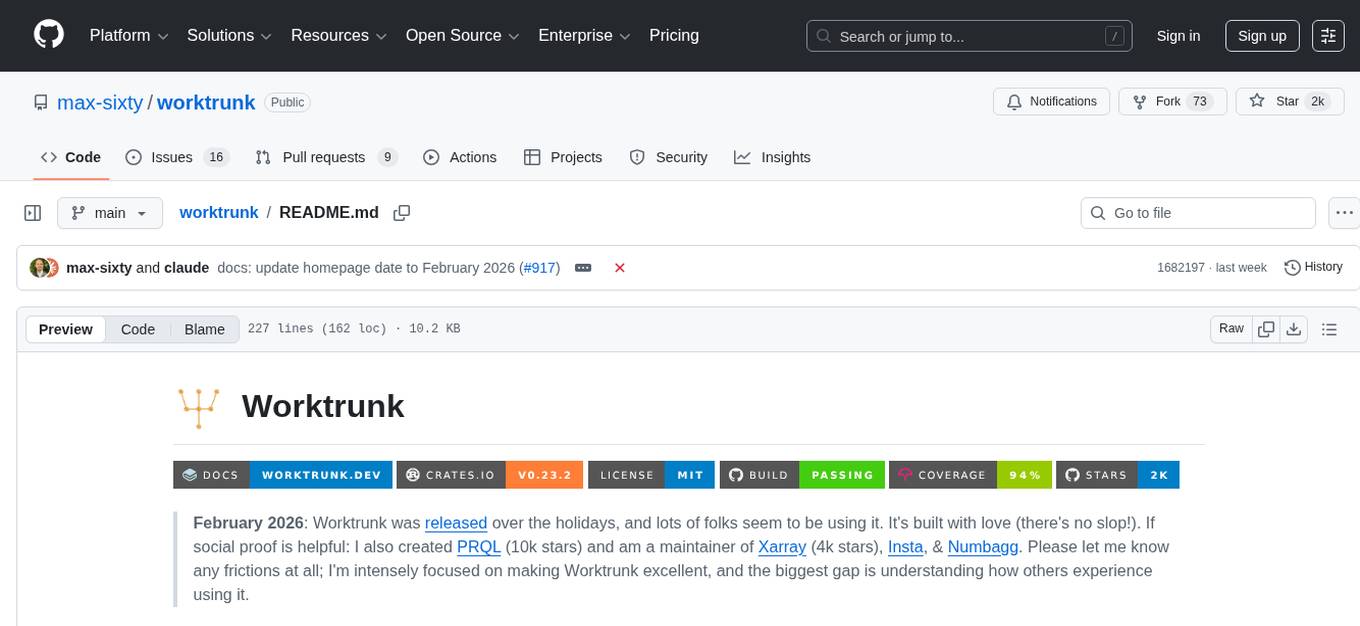Copy the README.md file path
1360x626 pixels.
coord(402,212)
